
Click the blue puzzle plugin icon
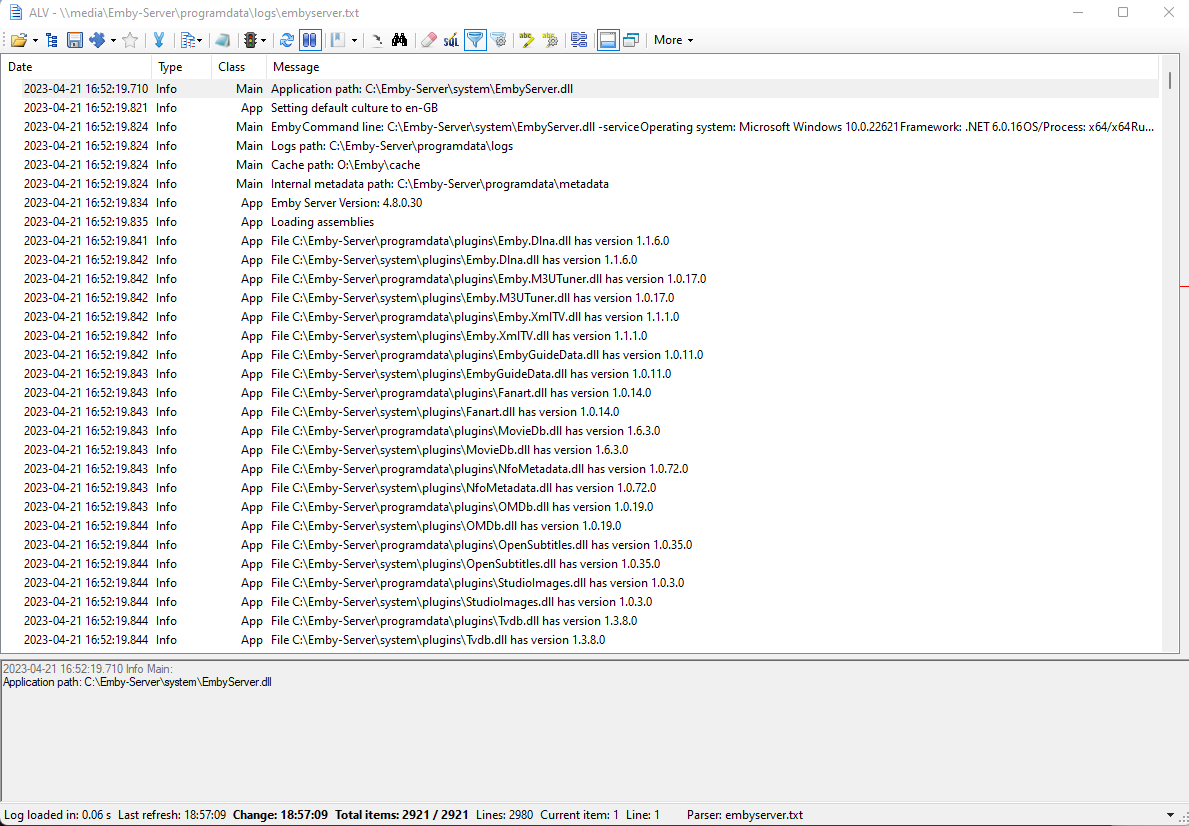tap(97, 40)
